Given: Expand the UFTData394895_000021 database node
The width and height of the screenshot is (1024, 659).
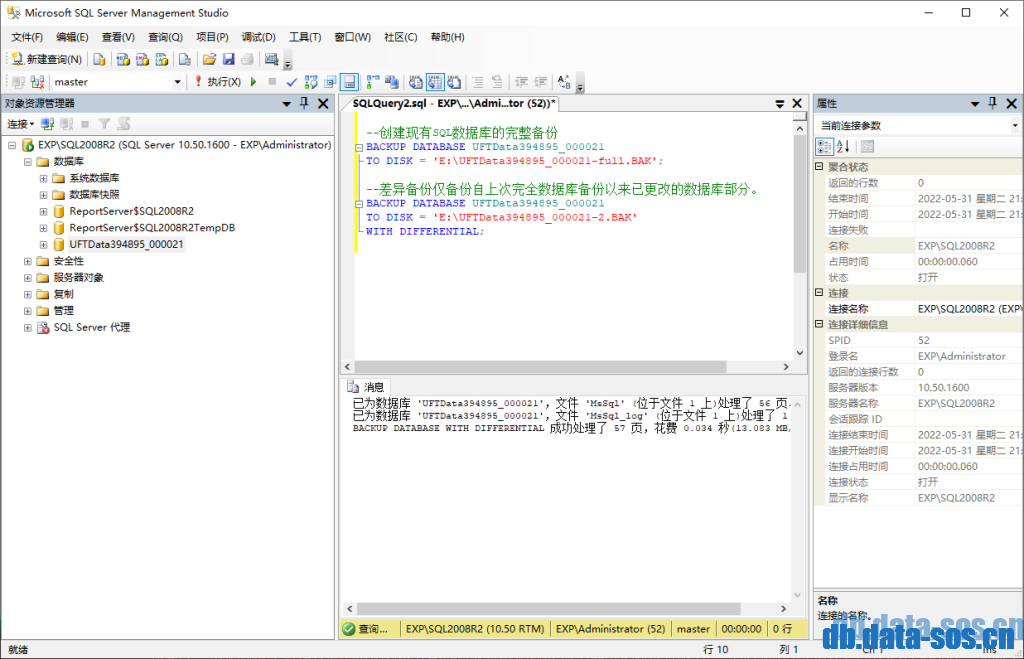Looking at the screenshot, I should coord(43,244).
